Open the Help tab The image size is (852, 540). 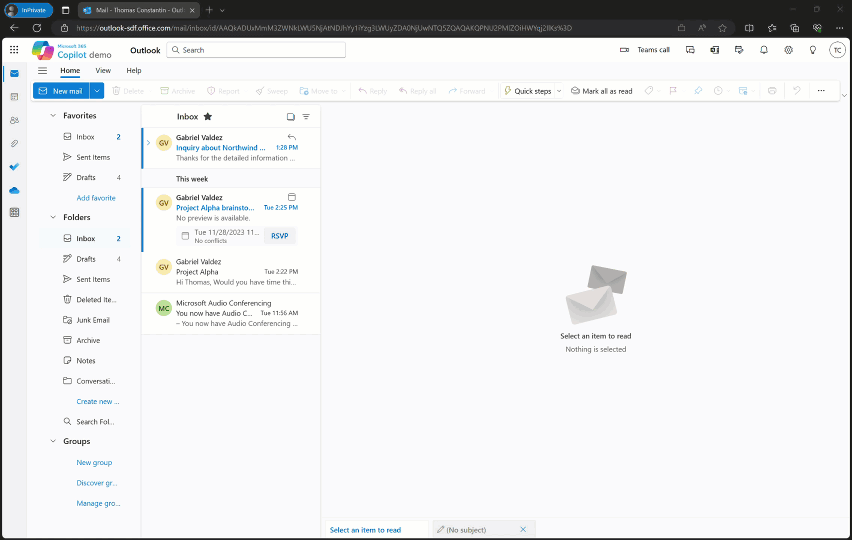[x=134, y=71]
